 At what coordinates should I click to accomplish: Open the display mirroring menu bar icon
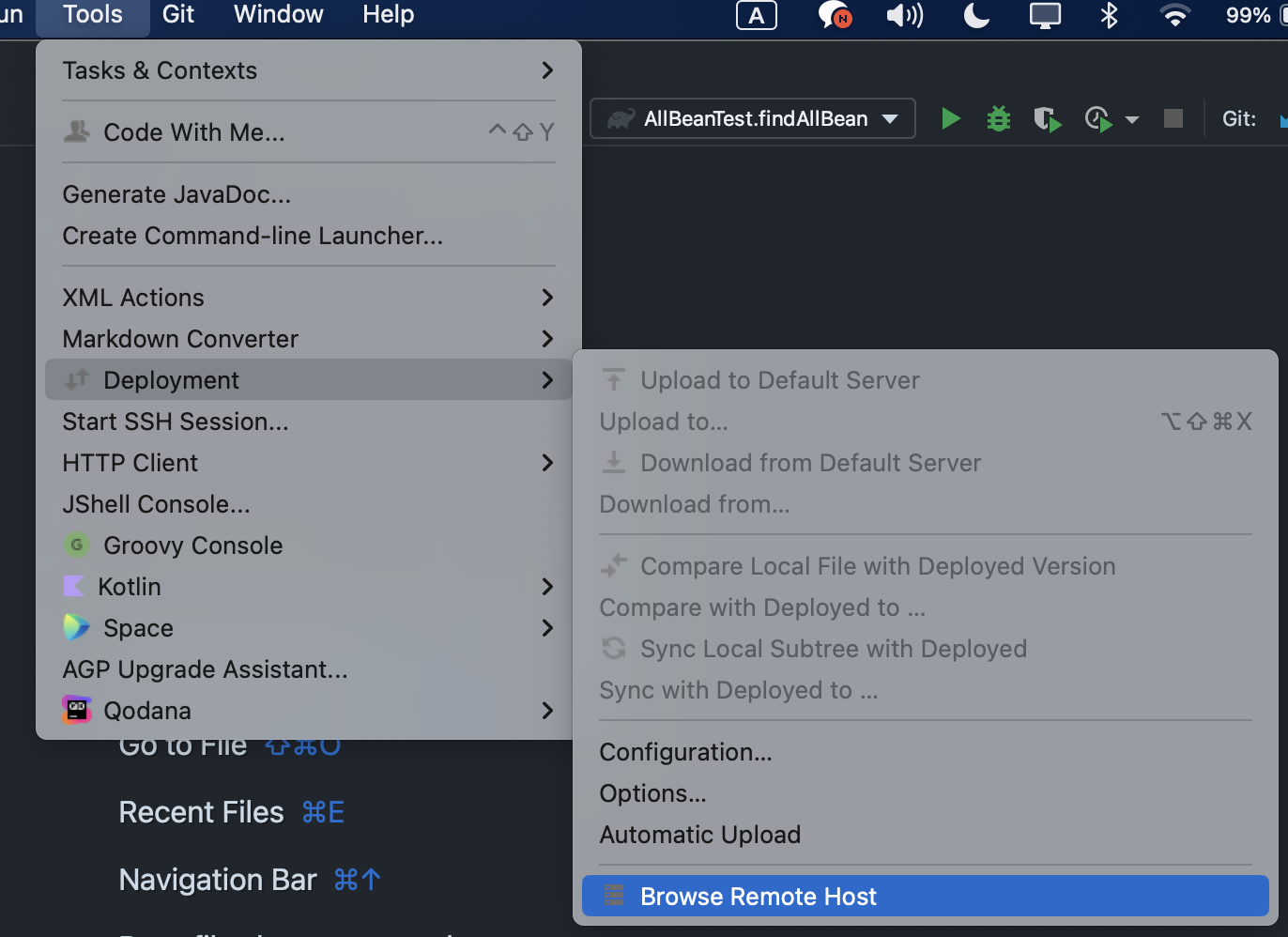pos(1045,15)
